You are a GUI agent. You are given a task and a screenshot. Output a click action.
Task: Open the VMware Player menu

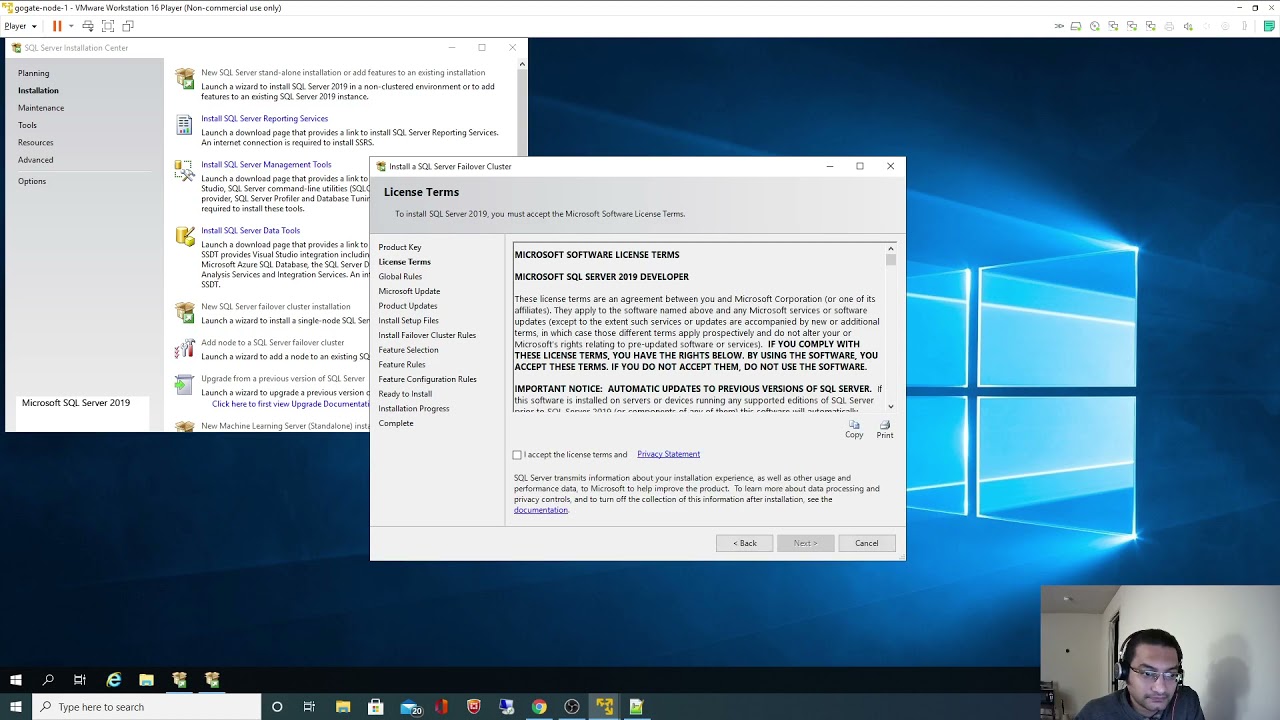(x=20, y=26)
